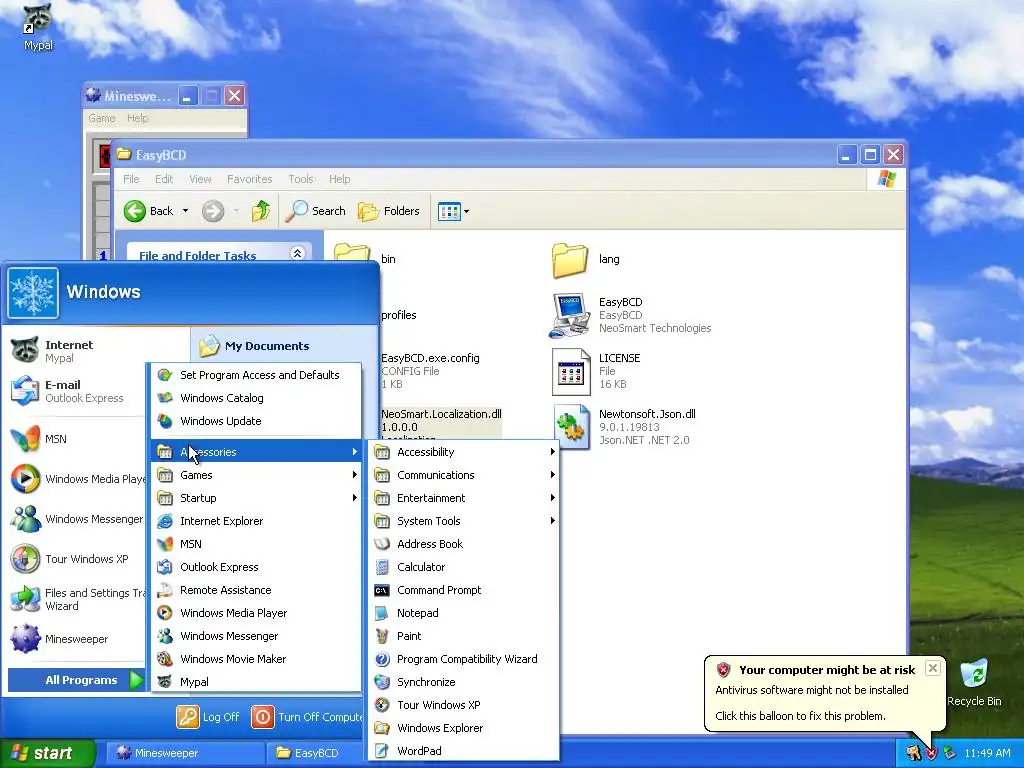Expand the System Tools submenu
1024x768 pixels.
(x=462, y=520)
